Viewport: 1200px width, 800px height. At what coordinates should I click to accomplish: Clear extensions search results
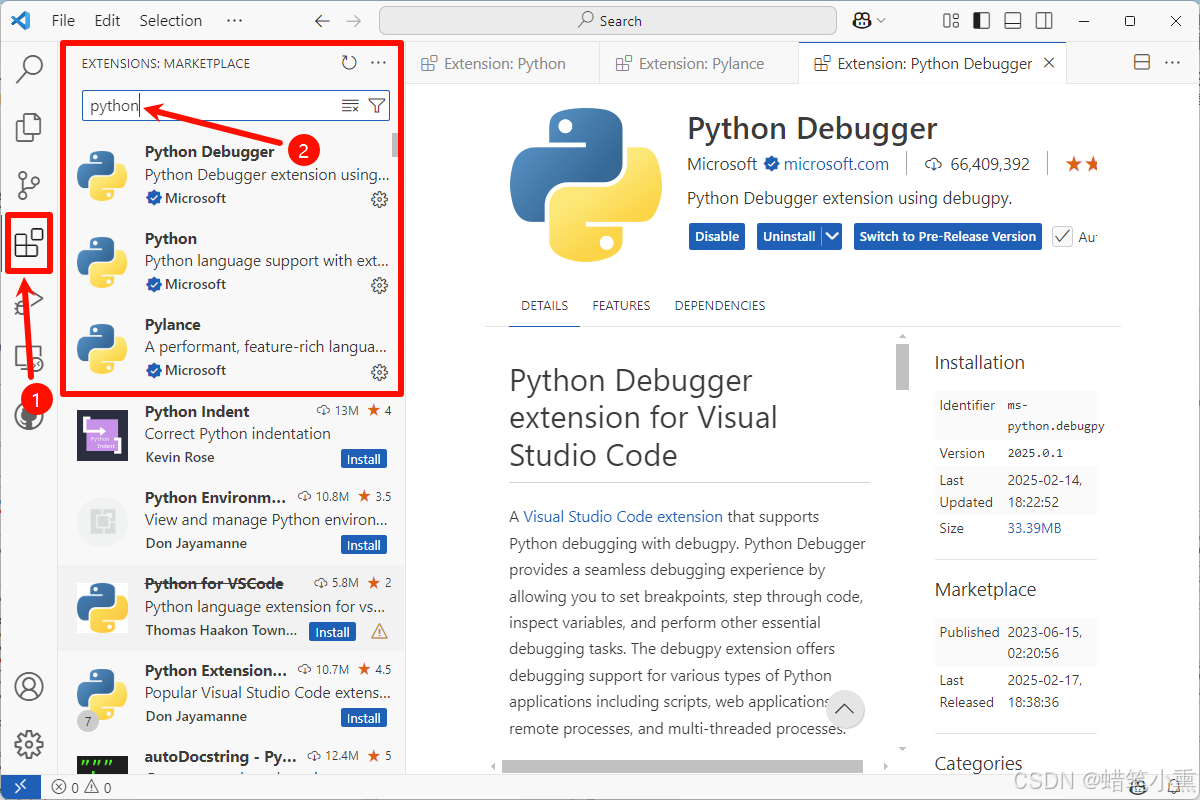[350, 106]
